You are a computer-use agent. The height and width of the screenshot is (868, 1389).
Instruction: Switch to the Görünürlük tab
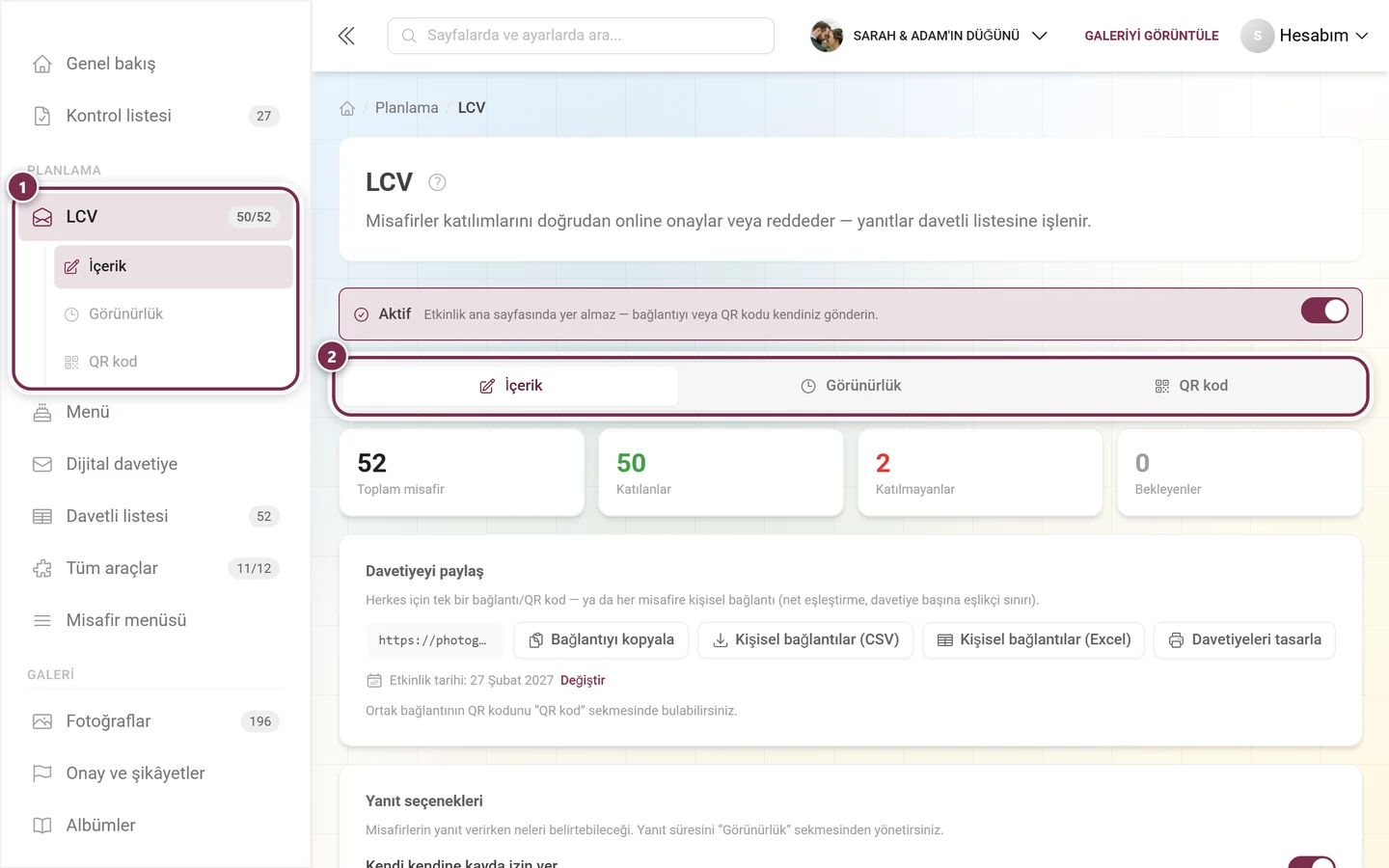coord(851,386)
